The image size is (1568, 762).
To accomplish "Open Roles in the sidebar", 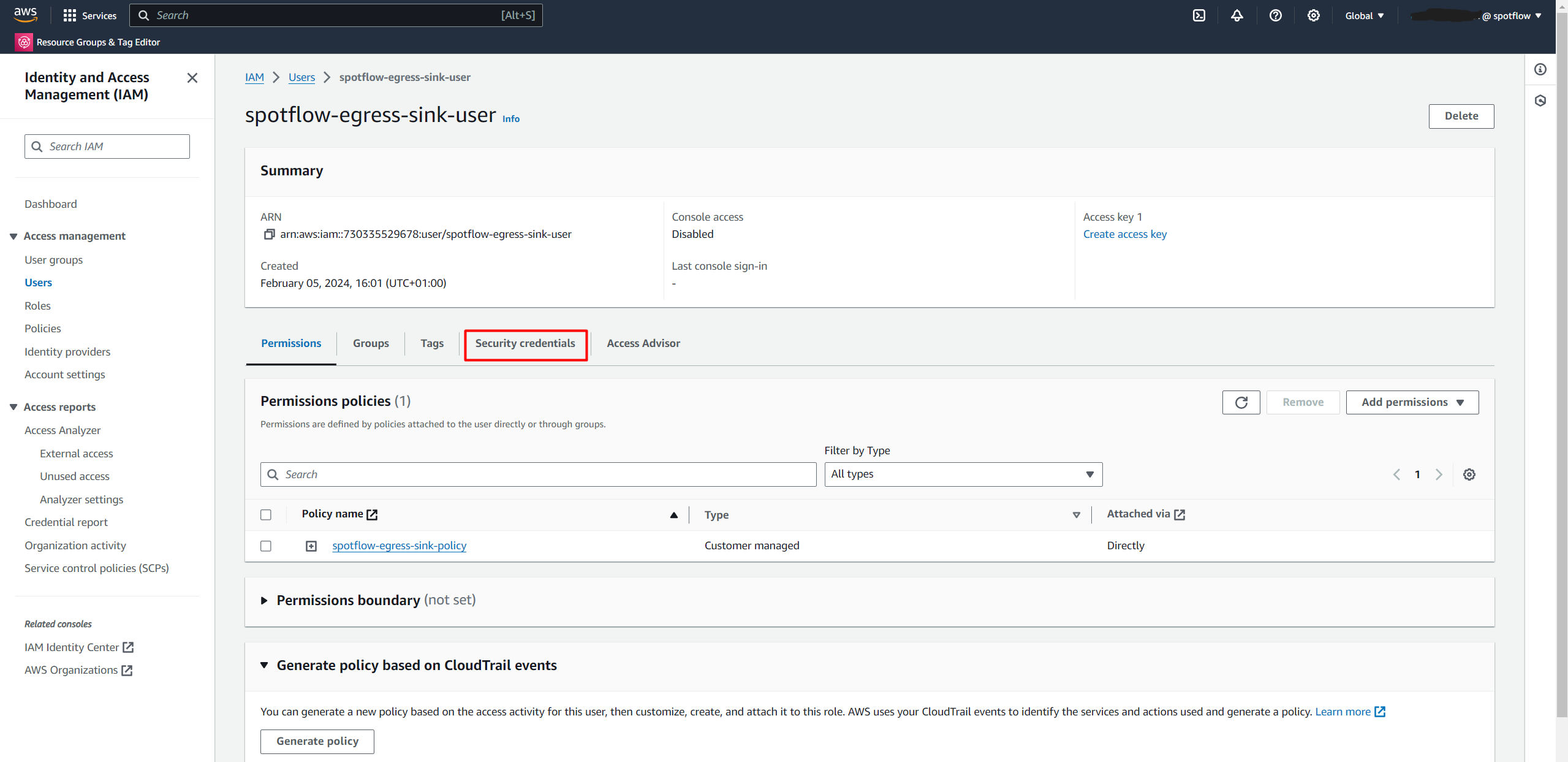I will (37, 306).
